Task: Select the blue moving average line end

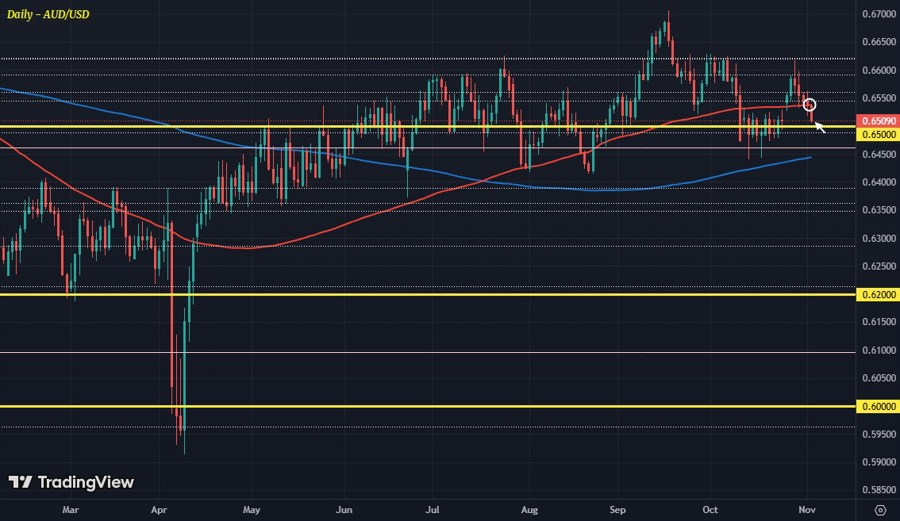Action: point(809,157)
